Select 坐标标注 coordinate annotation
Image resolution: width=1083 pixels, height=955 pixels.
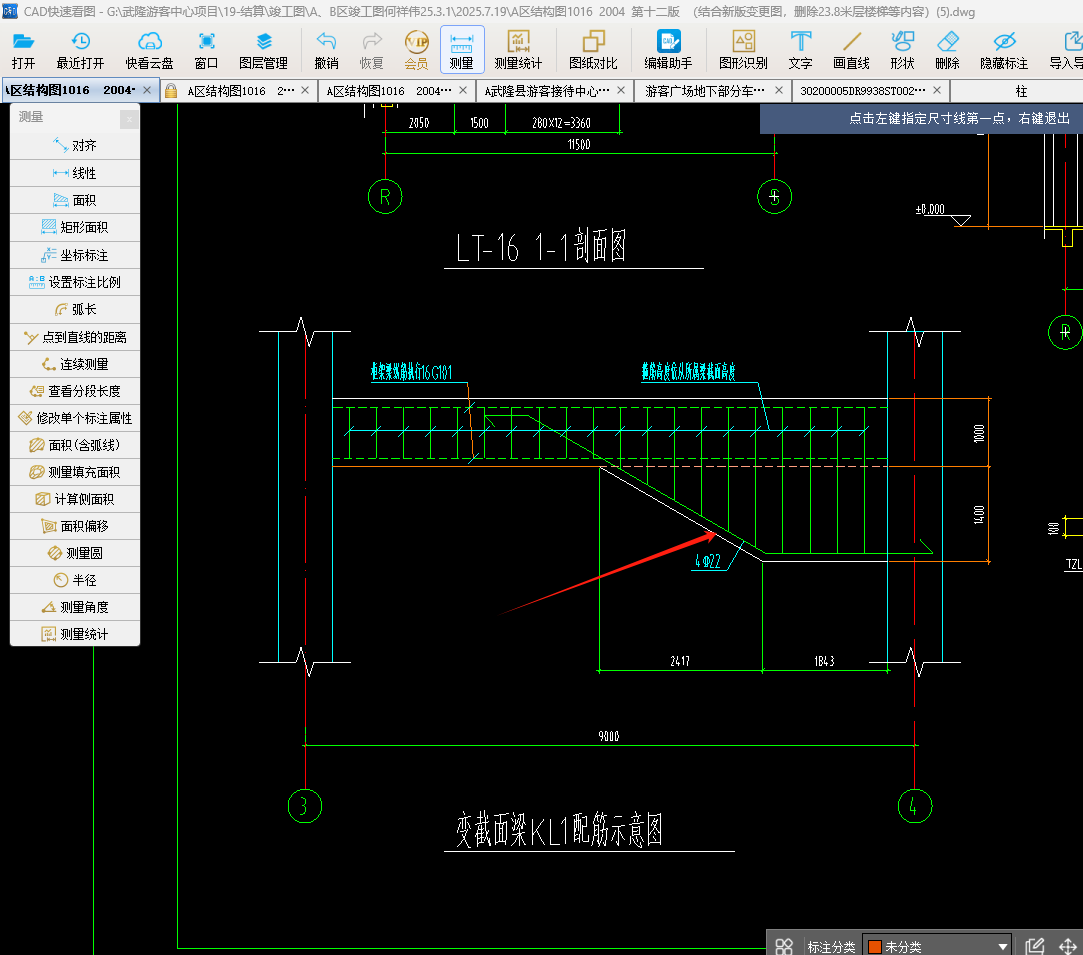(x=75, y=255)
